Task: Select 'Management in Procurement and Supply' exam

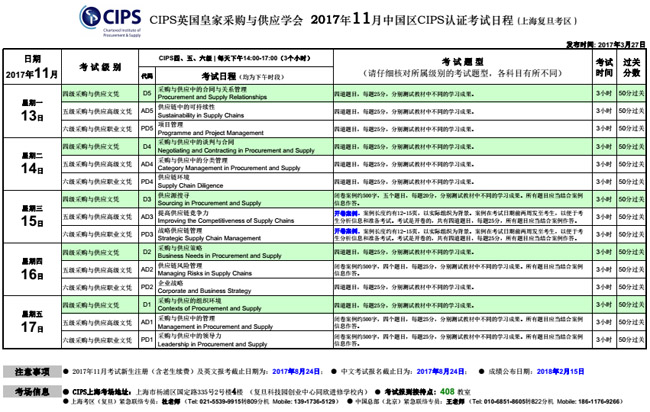Action: (x=215, y=327)
